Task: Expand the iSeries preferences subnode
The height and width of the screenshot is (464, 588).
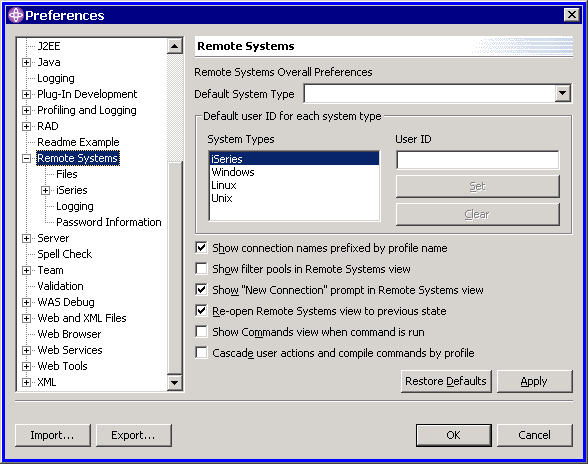Action: [45, 191]
